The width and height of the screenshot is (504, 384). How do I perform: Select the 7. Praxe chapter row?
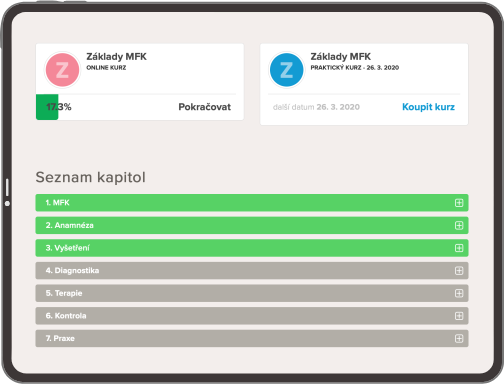tap(252, 338)
